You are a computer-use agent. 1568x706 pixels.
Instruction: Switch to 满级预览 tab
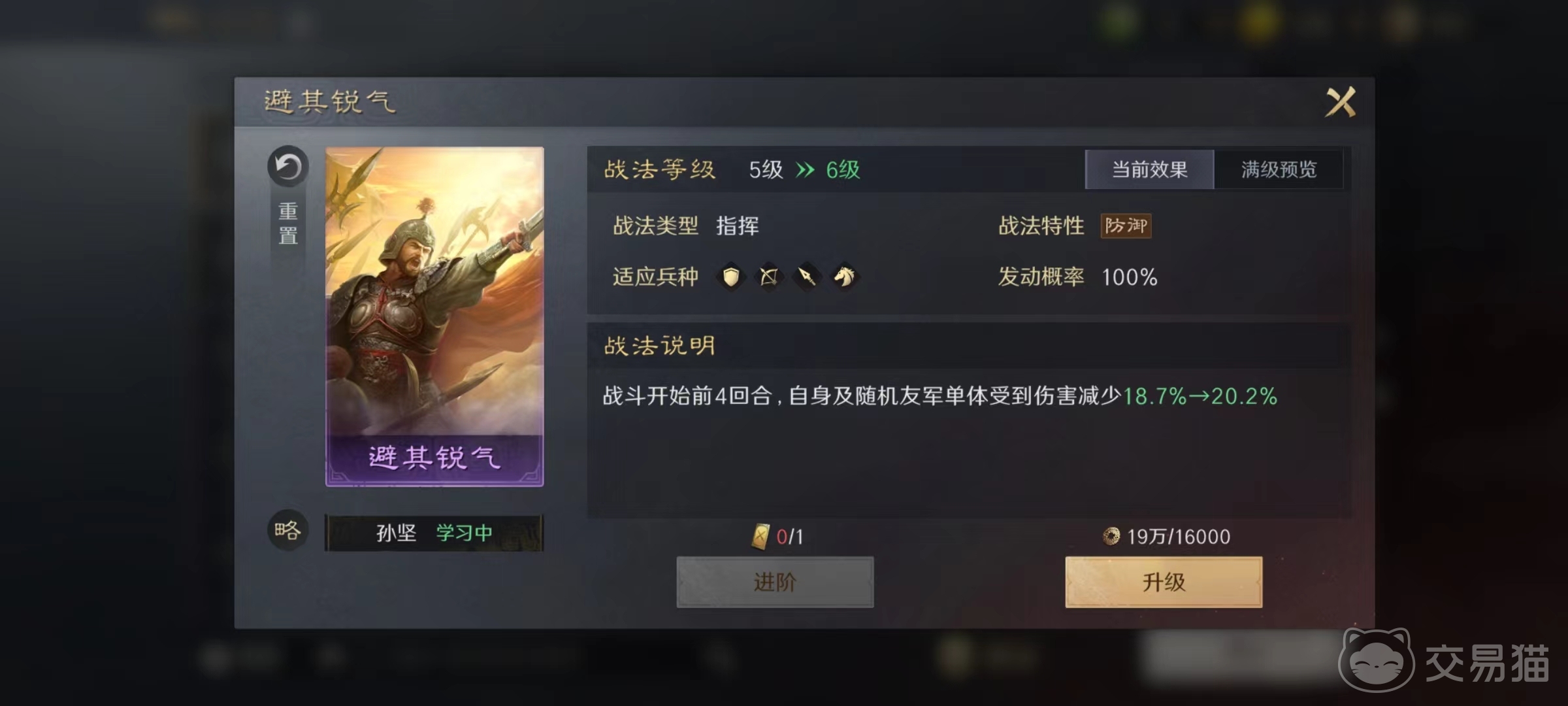click(x=1279, y=169)
